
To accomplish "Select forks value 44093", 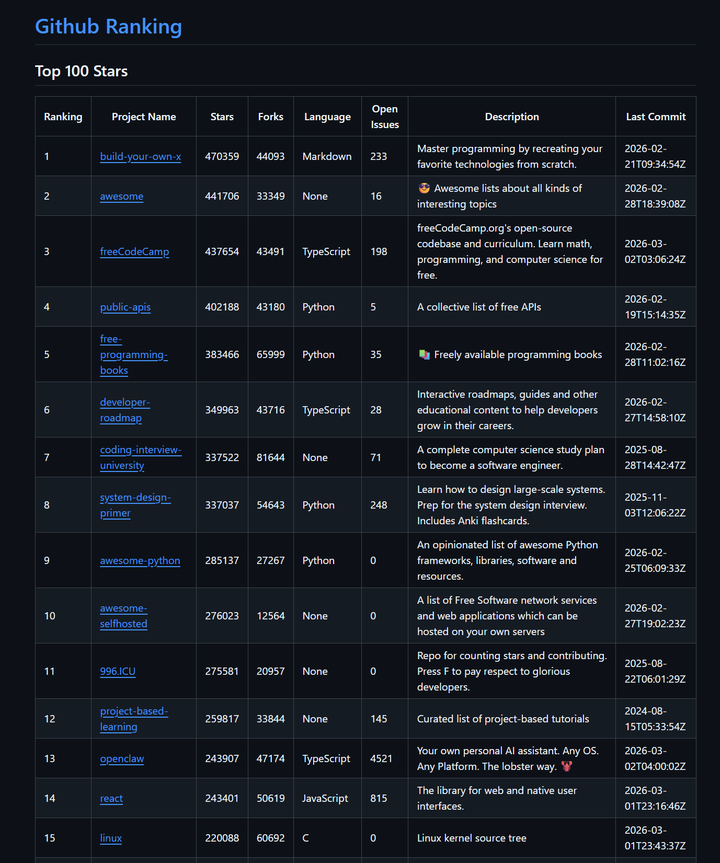I will pyautogui.click(x=270, y=156).
